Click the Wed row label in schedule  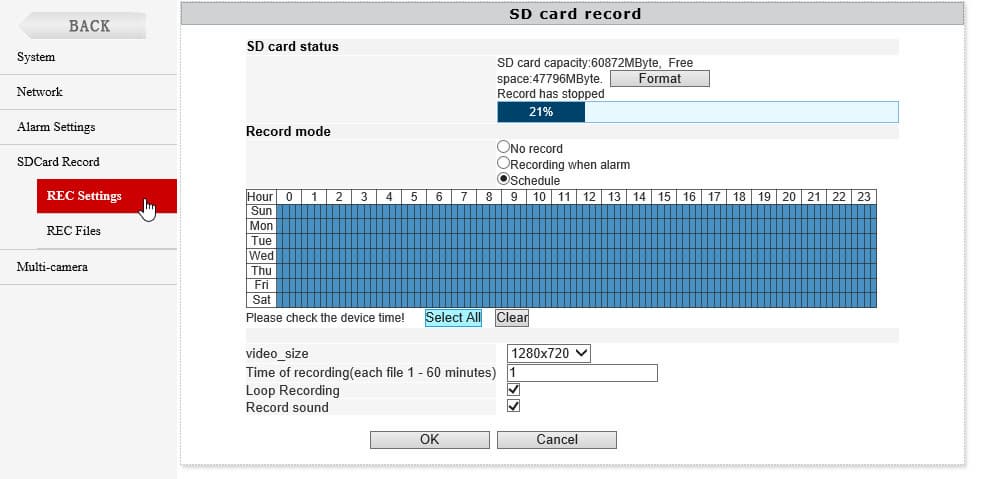261,256
